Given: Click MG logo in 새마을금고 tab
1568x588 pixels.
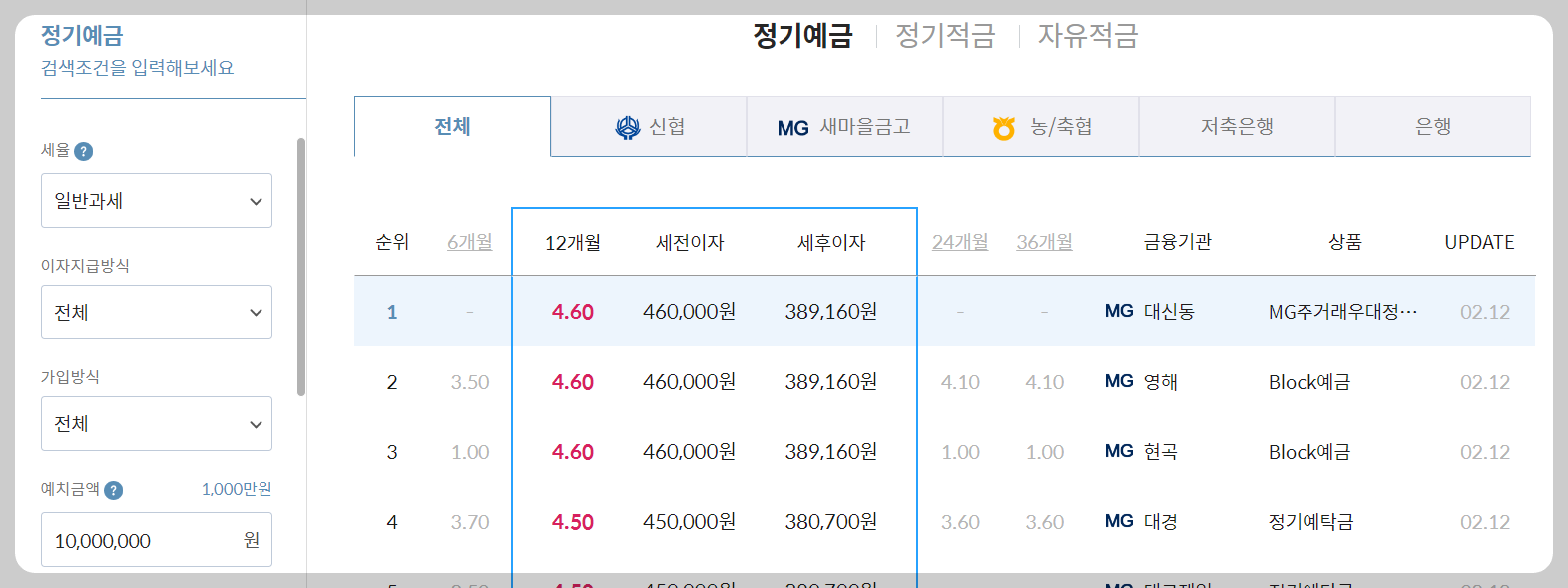Looking at the screenshot, I should [793, 128].
